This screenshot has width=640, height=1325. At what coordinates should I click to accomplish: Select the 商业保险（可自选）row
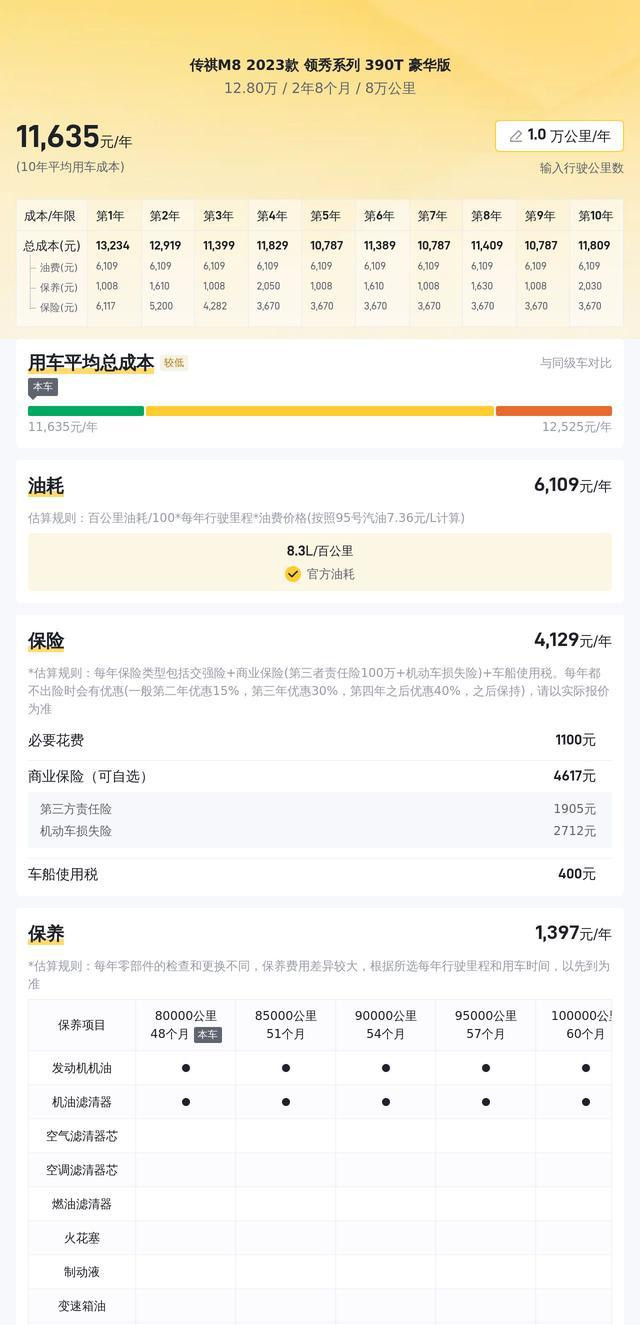tap(320, 776)
